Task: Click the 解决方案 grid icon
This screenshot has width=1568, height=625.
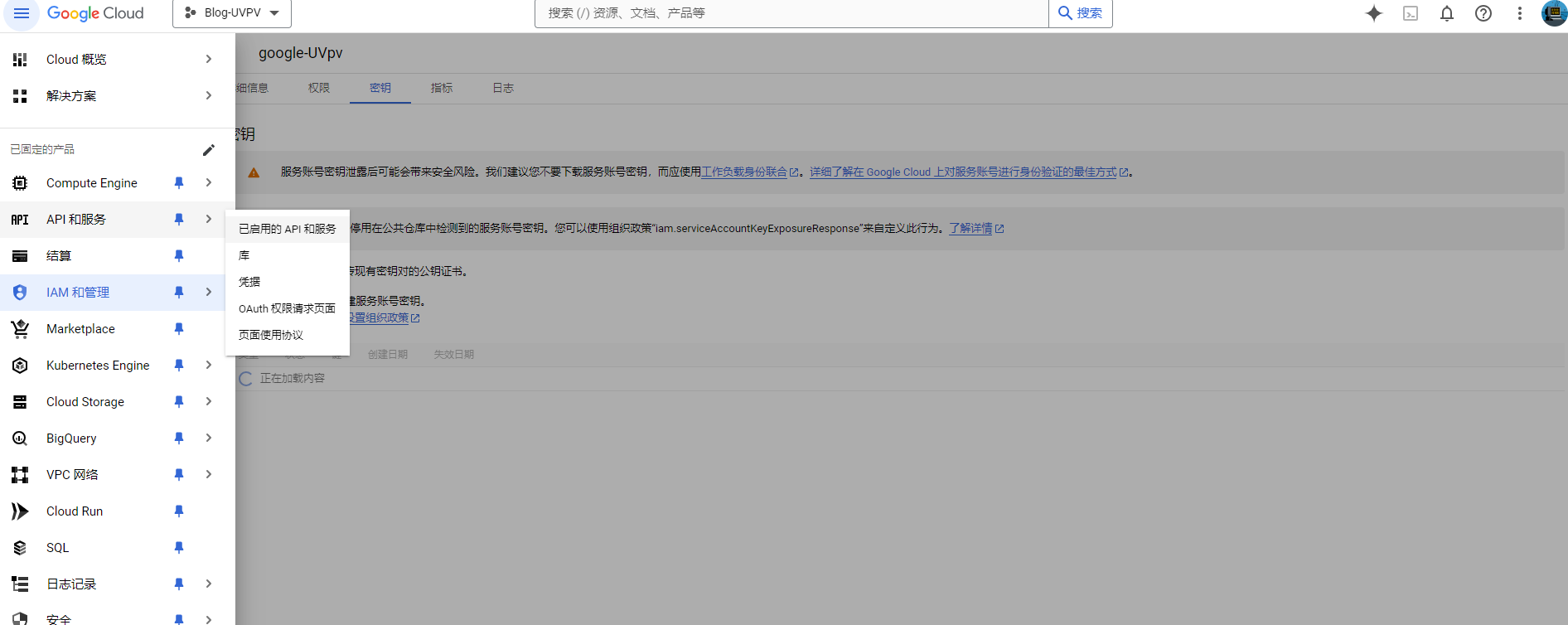Action: pos(20,96)
